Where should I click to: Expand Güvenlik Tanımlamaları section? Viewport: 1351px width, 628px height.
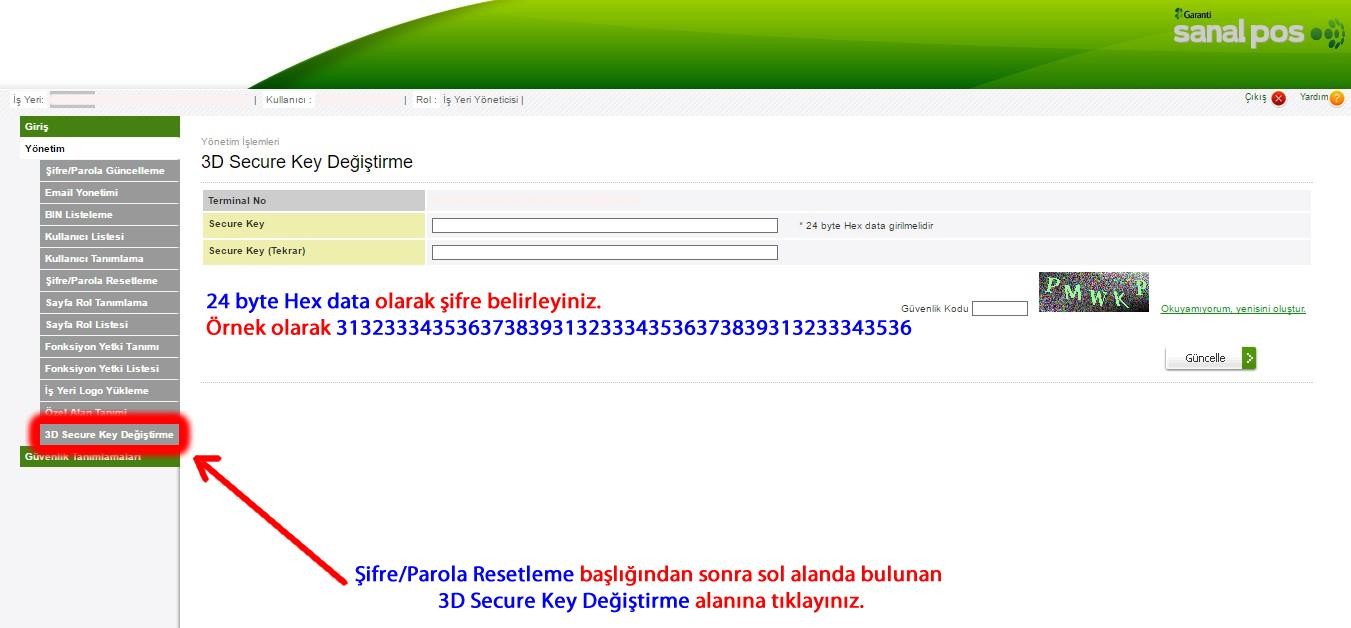99,457
